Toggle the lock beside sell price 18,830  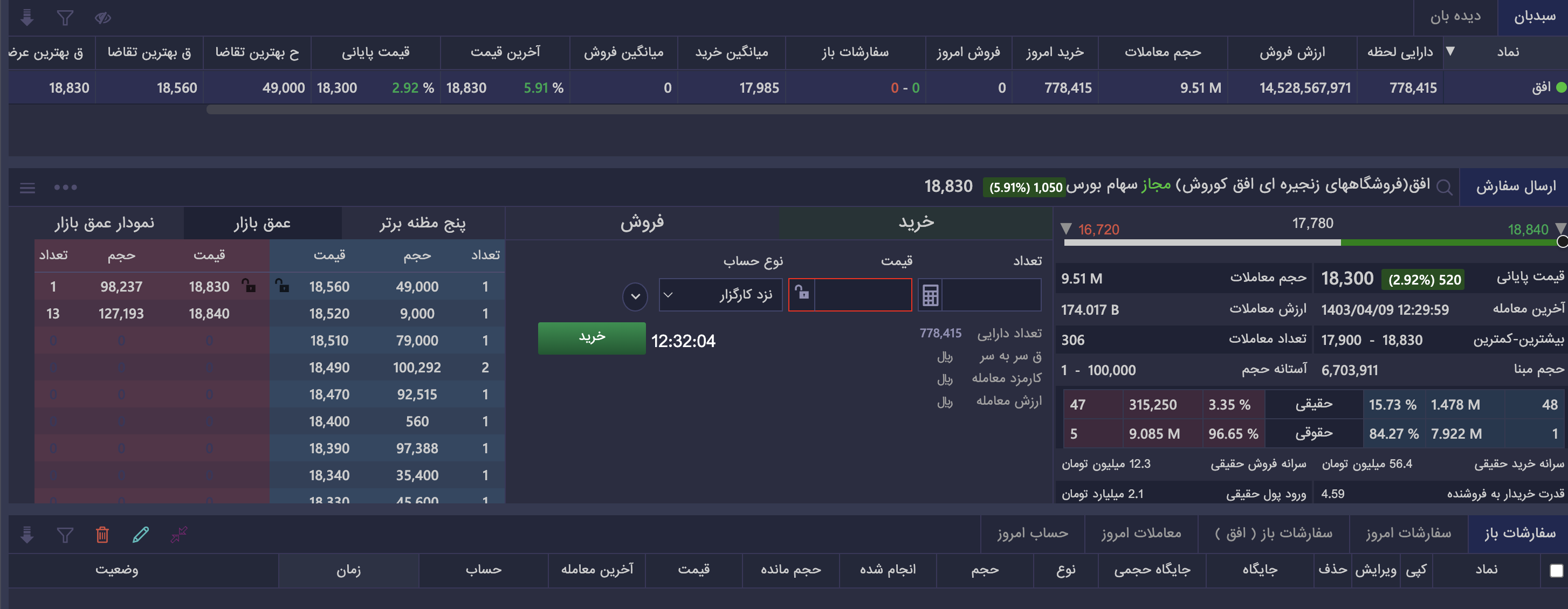coord(249,285)
